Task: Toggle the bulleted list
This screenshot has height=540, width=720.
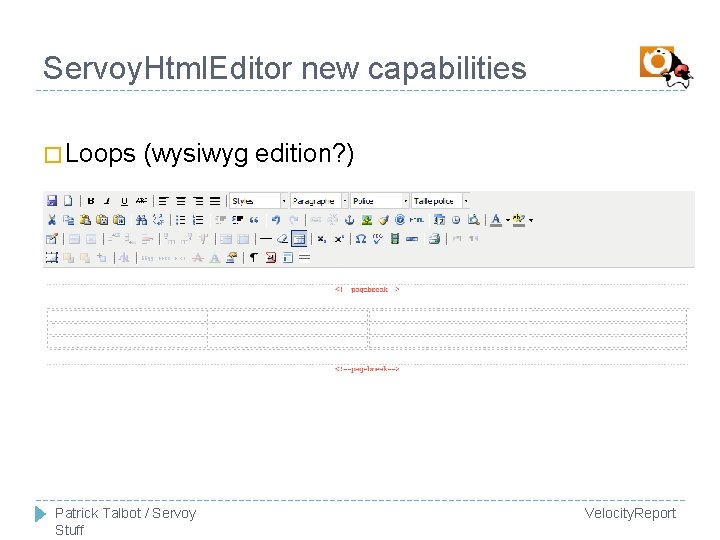Action: pos(181,220)
